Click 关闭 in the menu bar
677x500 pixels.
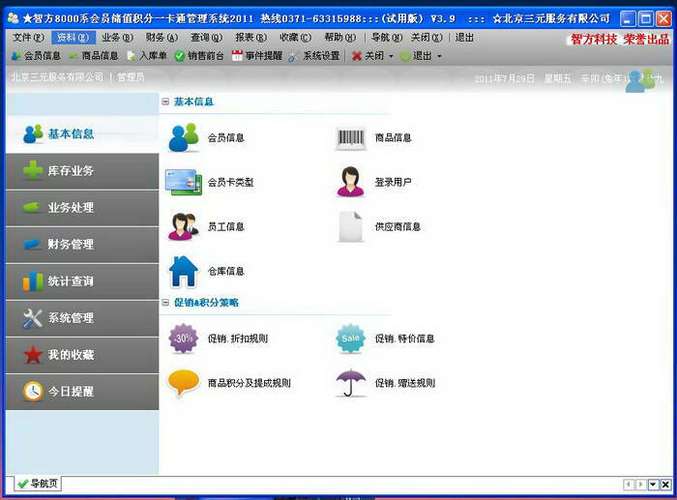click(x=427, y=38)
